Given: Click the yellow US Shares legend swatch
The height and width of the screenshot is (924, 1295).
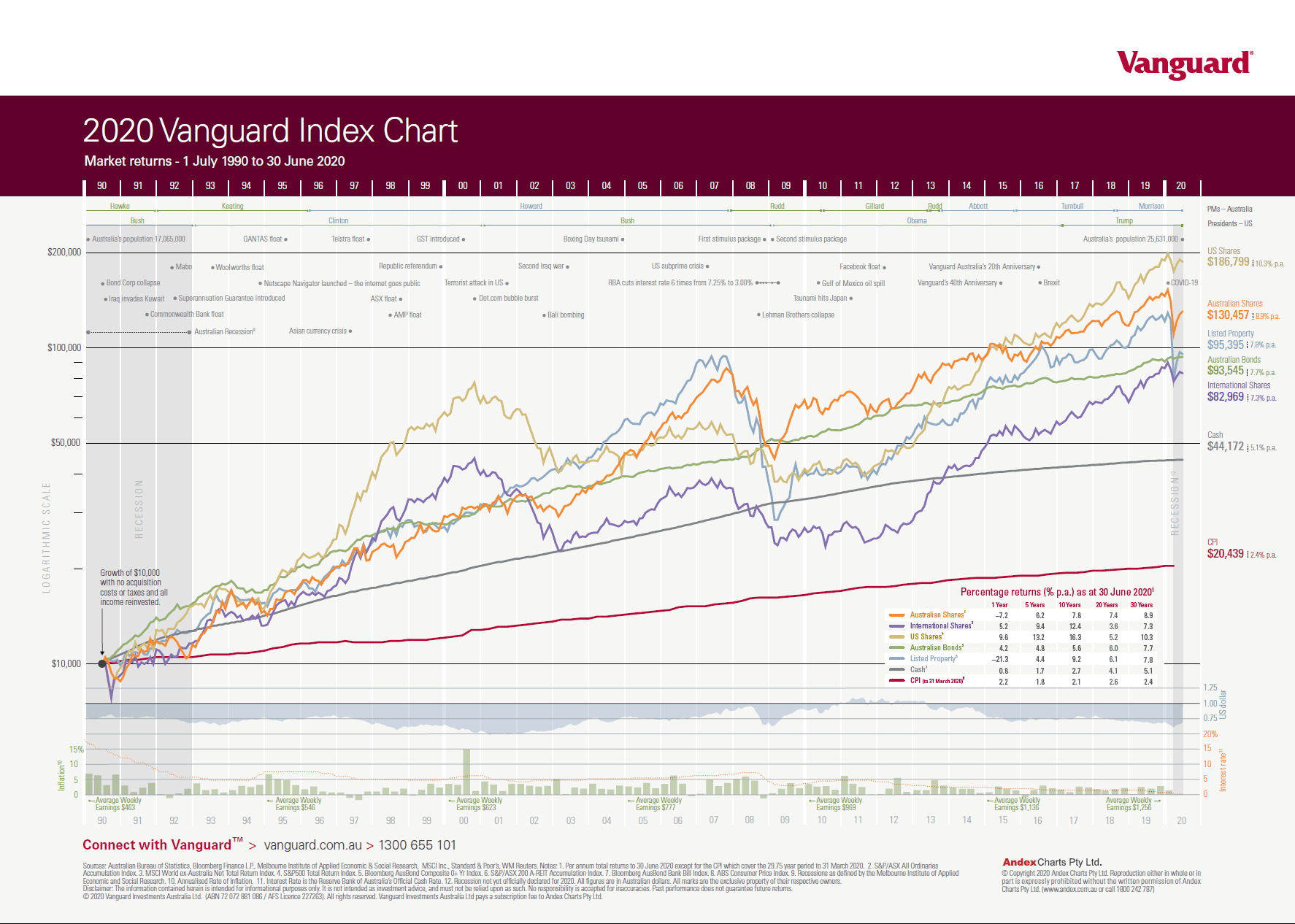Looking at the screenshot, I should tap(896, 637).
